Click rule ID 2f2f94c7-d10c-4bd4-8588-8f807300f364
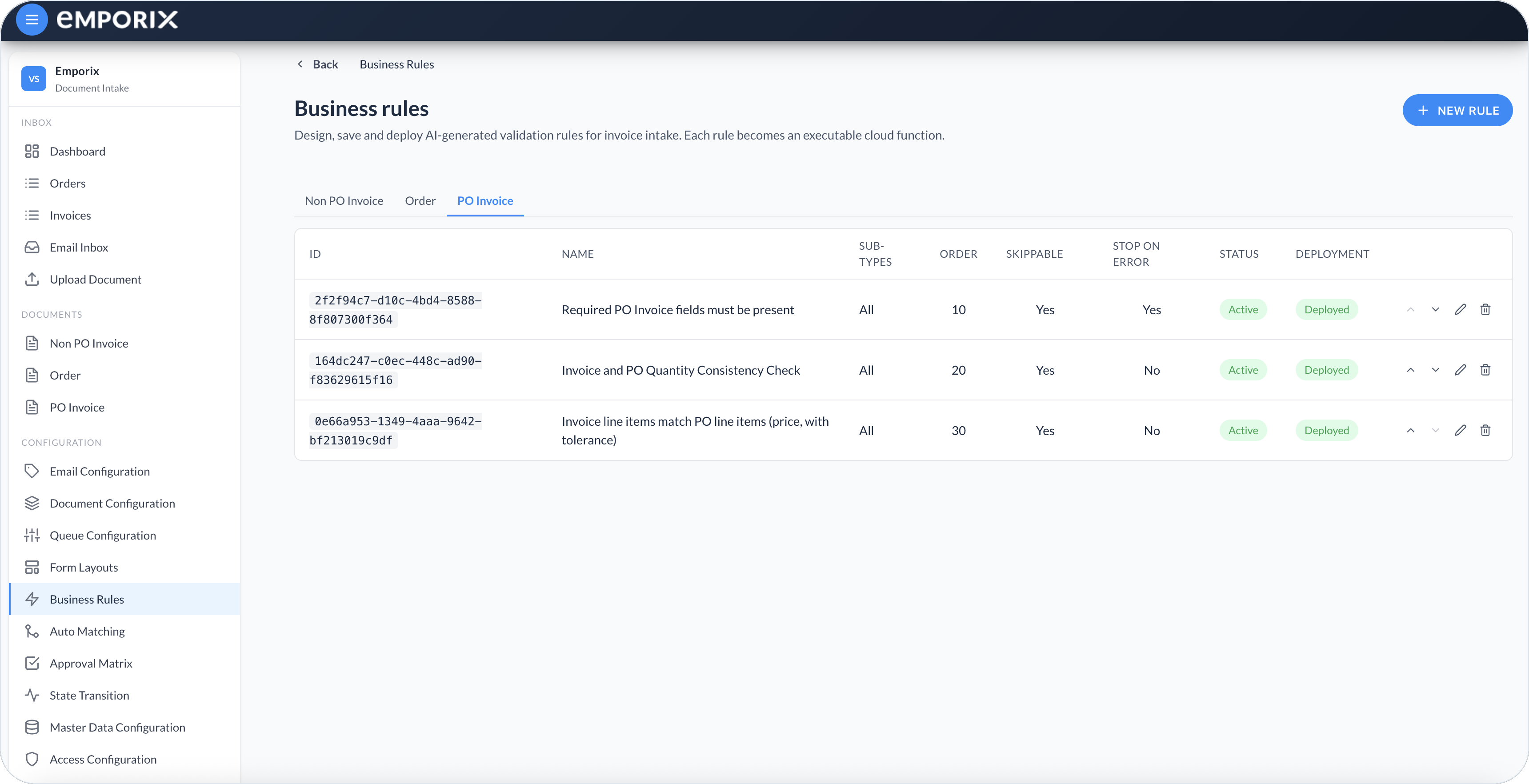Screen dimensions: 1529x784 (395, 310)
